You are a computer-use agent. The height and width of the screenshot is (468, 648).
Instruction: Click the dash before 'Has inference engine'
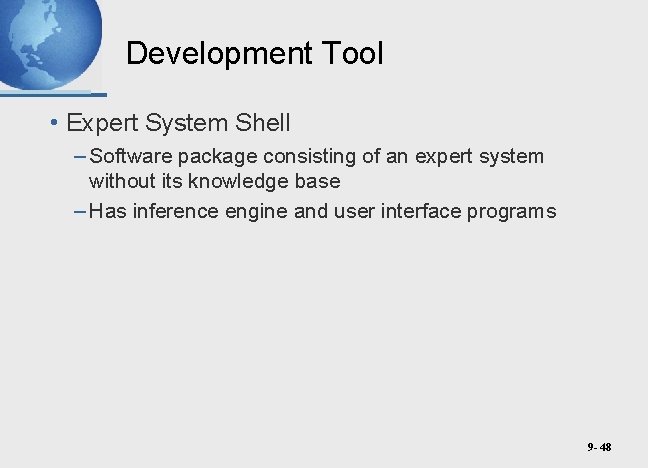80,210
